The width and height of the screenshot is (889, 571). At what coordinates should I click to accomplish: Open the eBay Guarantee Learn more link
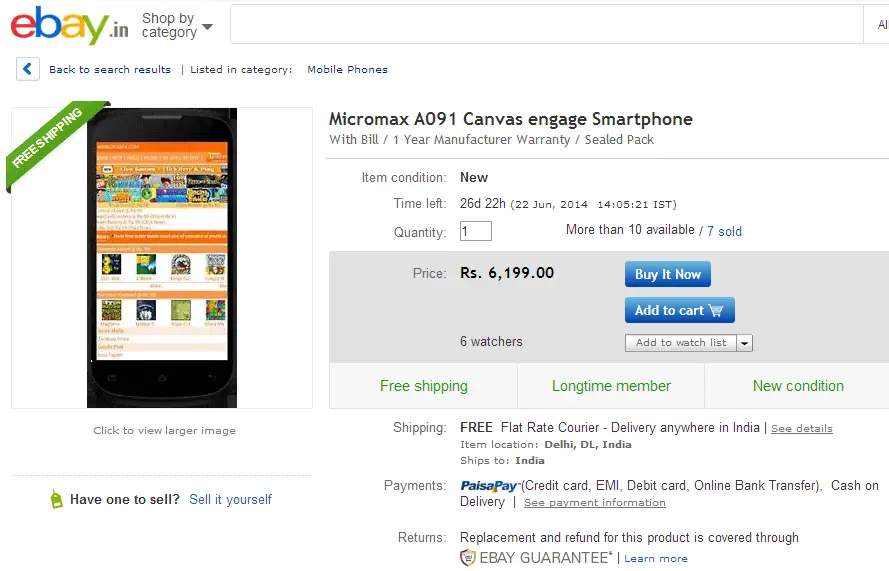click(x=656, y=559)
